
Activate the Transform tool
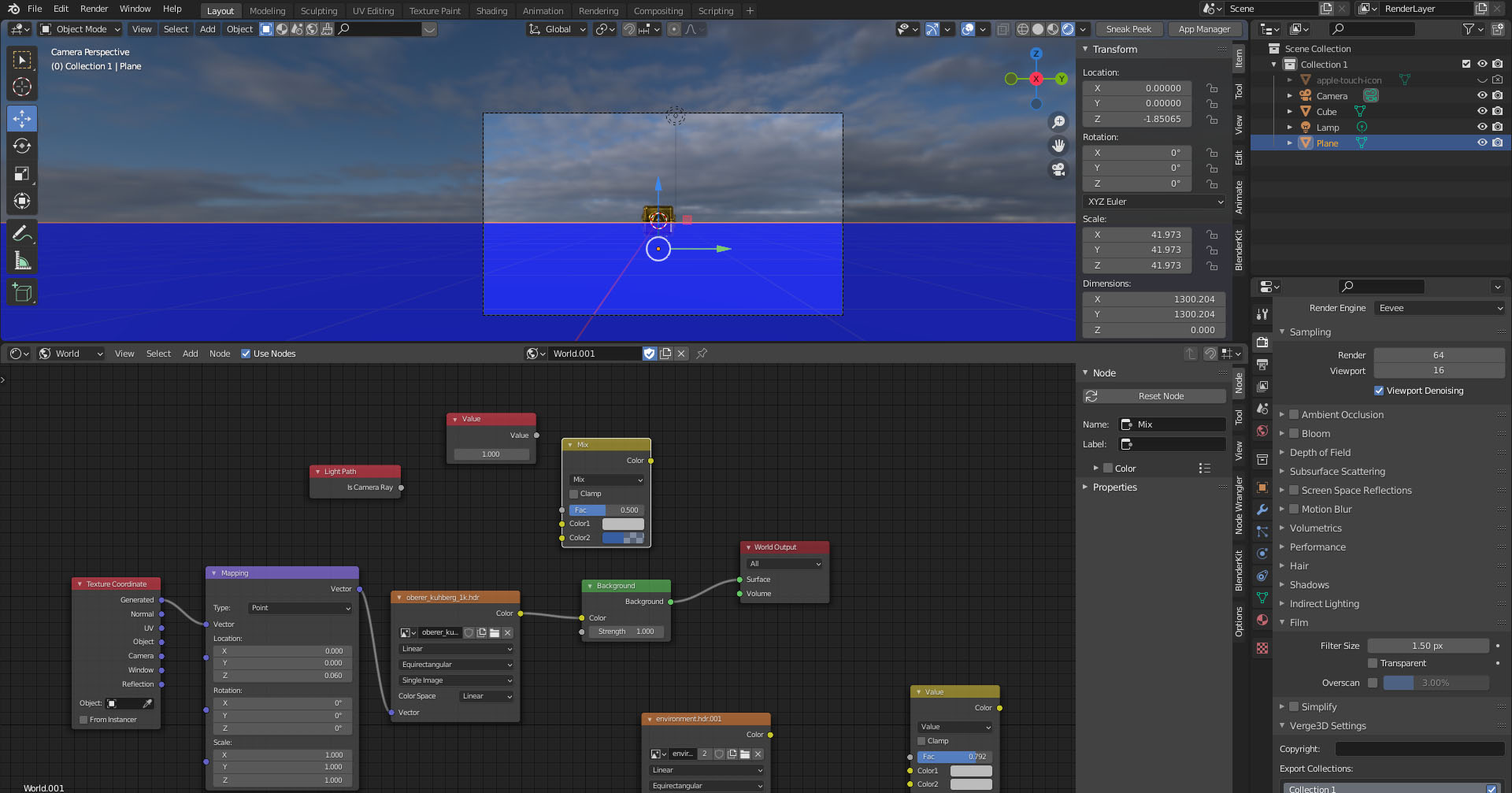22,202
